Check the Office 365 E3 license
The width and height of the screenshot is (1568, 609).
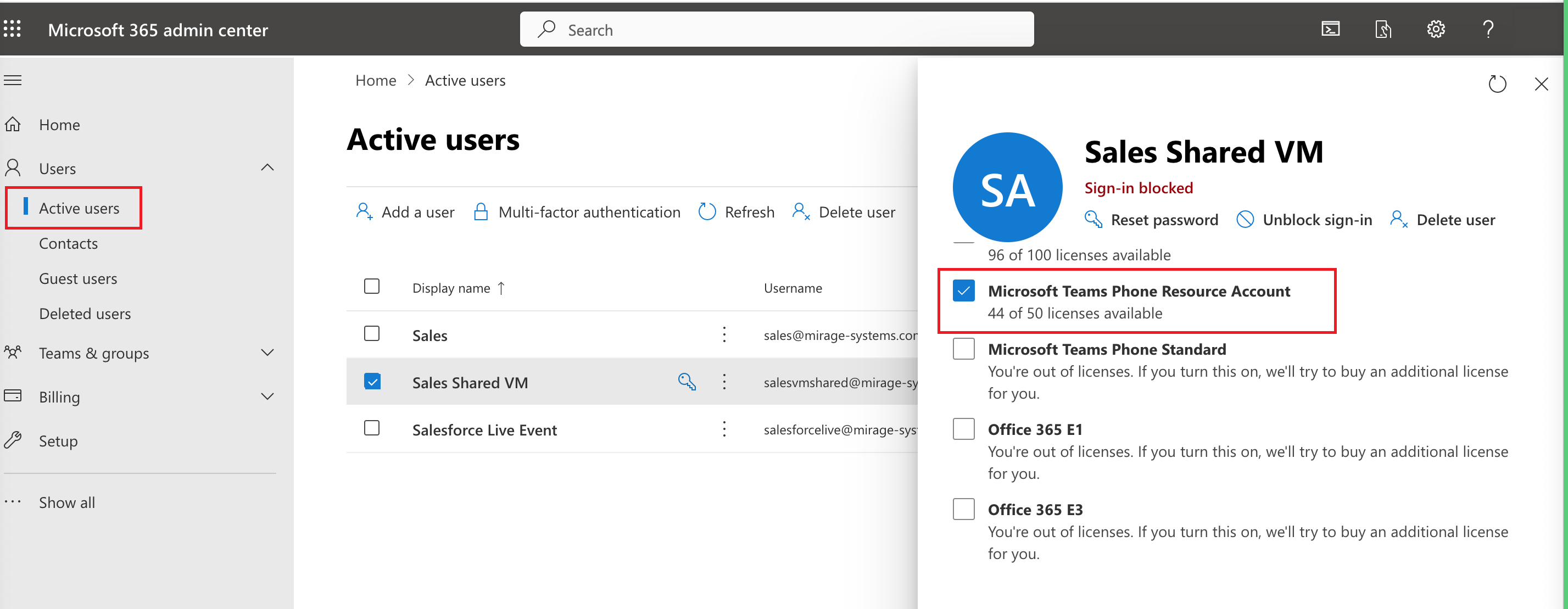(x=963, y=509)
